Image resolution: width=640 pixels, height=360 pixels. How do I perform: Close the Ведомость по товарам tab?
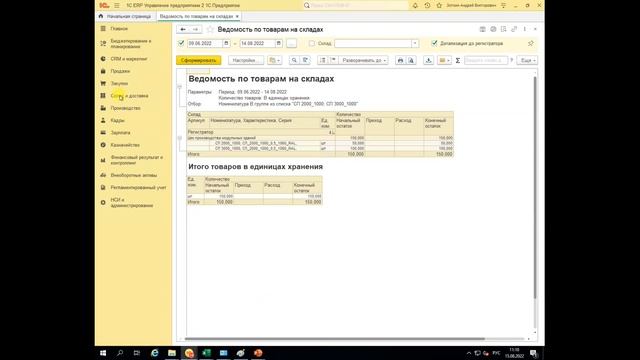[x=237, y=16]
